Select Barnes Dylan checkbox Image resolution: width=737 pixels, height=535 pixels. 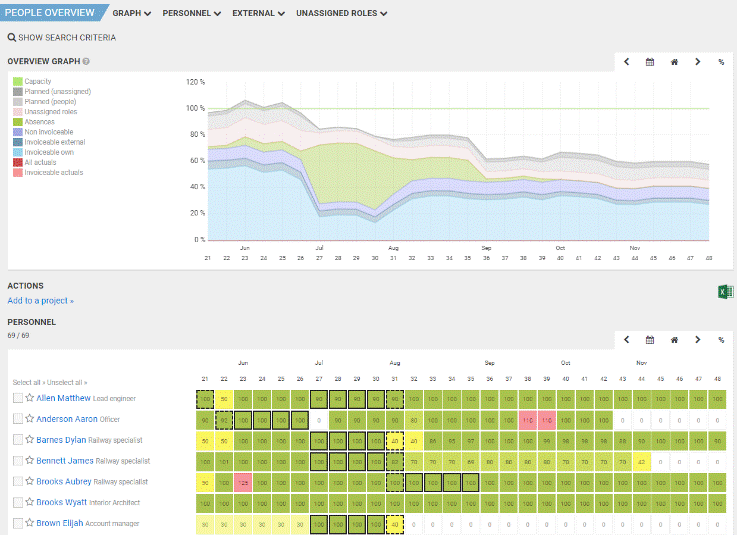pyautogui.click(x=18, y=440)
